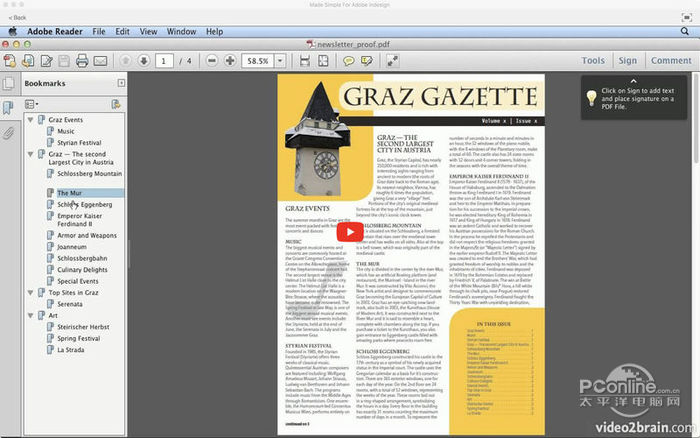
Task: Click the page number input field
Action: [164, 61]
